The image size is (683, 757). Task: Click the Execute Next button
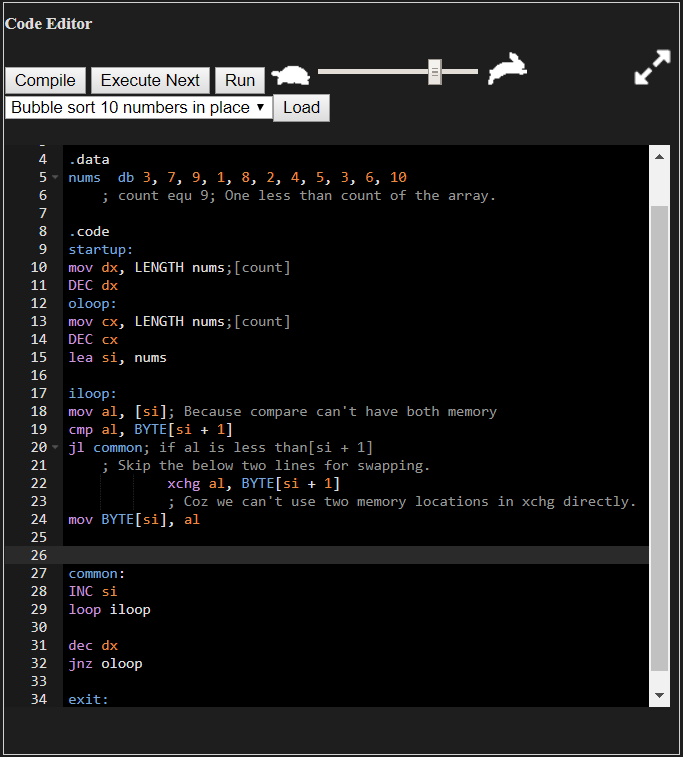[150, 80]
